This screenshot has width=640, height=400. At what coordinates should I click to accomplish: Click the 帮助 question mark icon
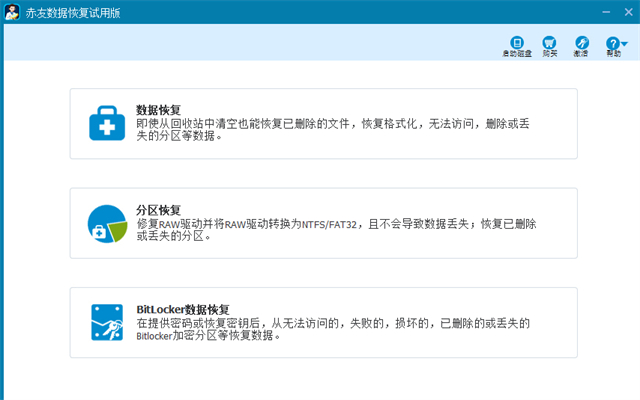tap(612, 43)
